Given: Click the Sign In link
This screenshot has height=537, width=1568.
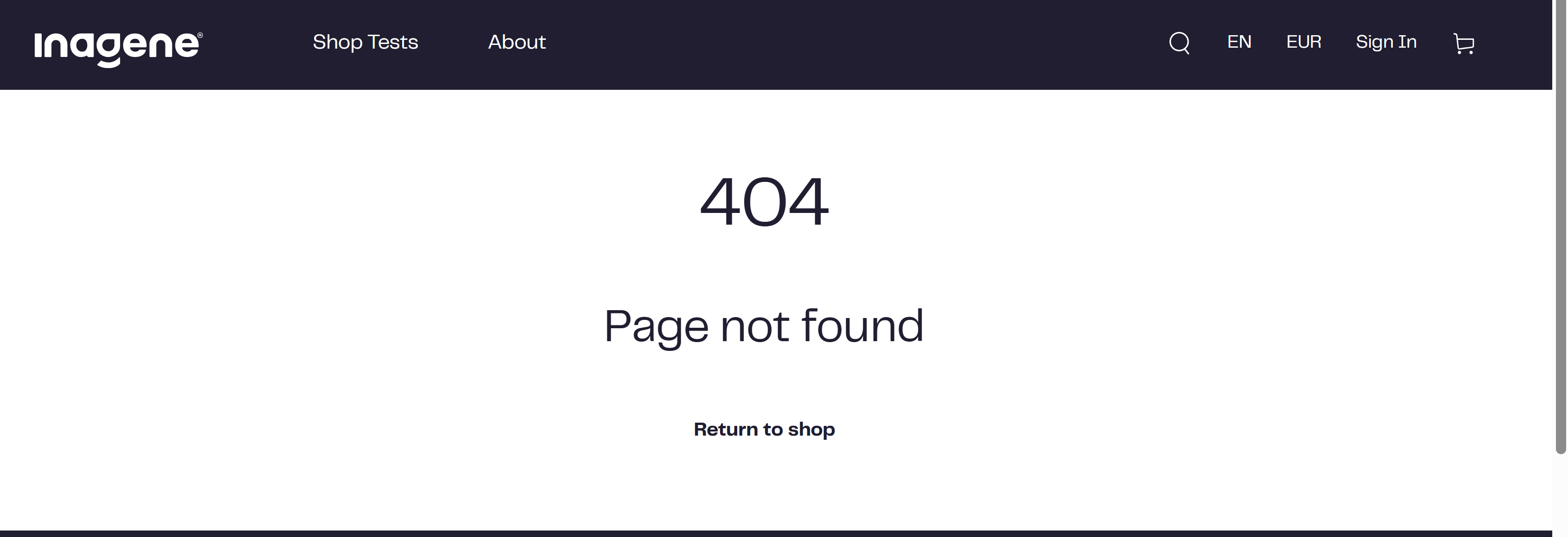Looking at the screenshot, I should 1386,42.
